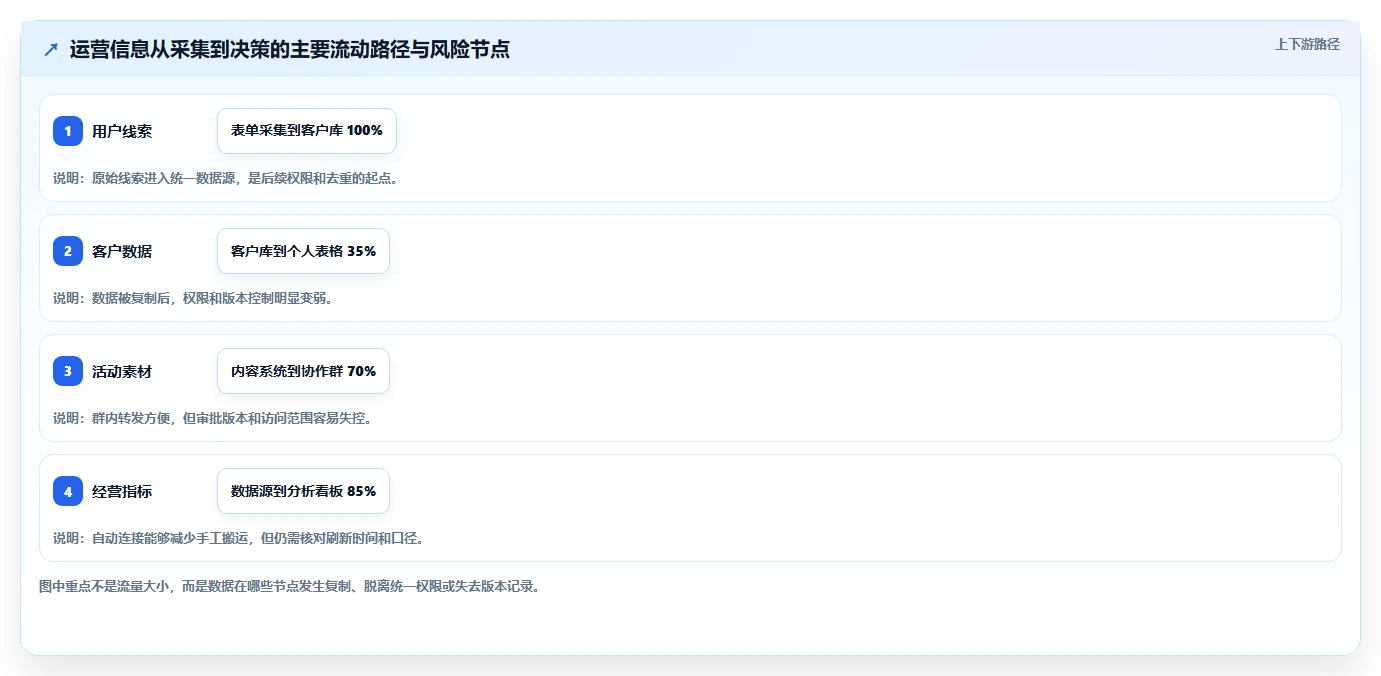The width and height of the screenshot is (1381, 676).
Task: Click the 客户数据 row label
Action: 122,251
